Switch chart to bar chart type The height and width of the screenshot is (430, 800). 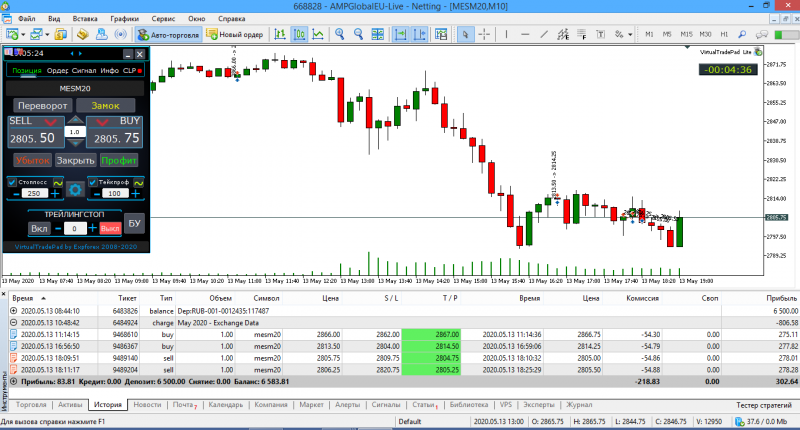[280, 34]
